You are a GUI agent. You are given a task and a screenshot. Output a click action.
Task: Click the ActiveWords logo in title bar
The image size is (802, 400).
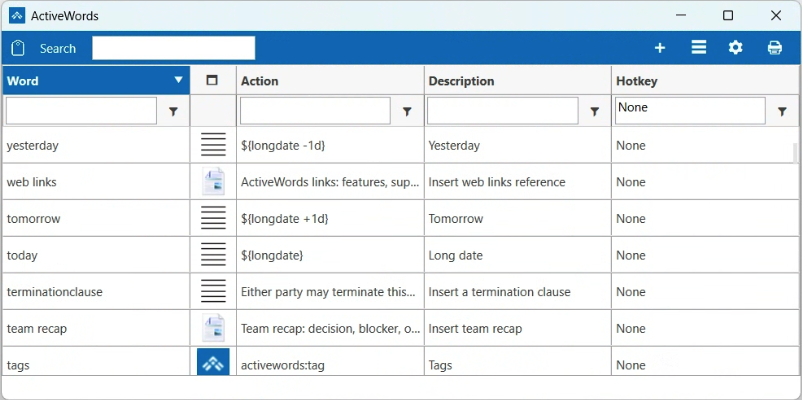point(17,15)
